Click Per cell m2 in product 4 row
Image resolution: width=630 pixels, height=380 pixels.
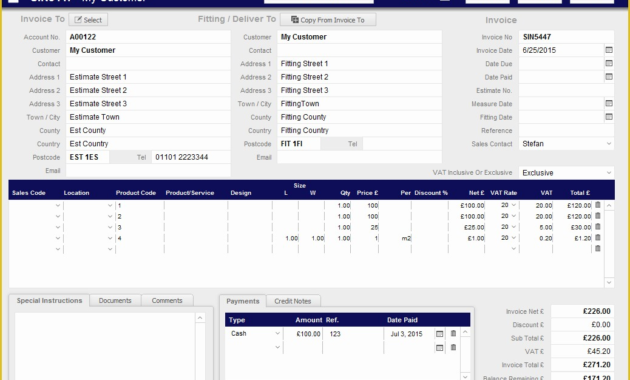[x=395, y=238]
